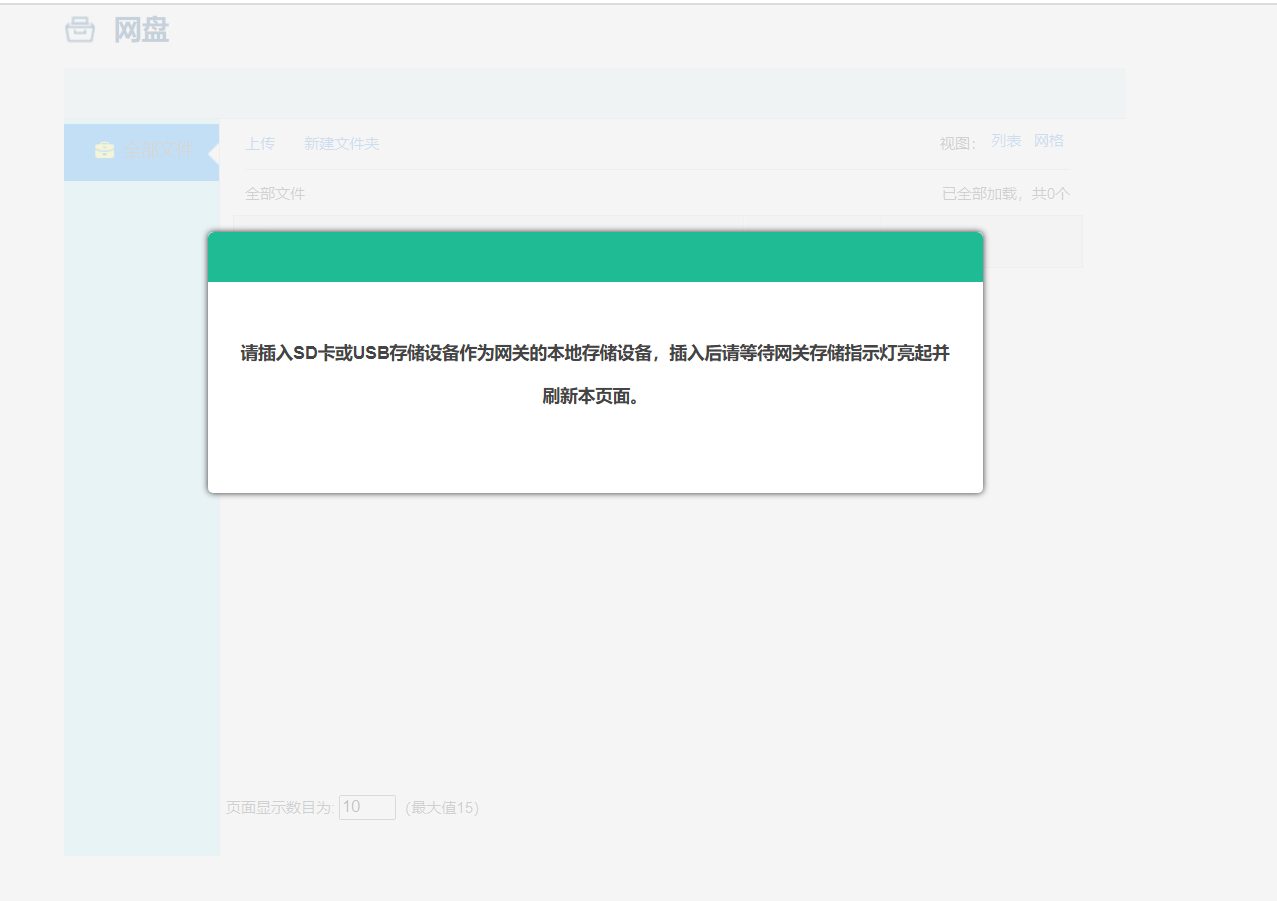Click the 已全部加载，共0个 status text
1277x901 pixels.
click(1006, 194)
